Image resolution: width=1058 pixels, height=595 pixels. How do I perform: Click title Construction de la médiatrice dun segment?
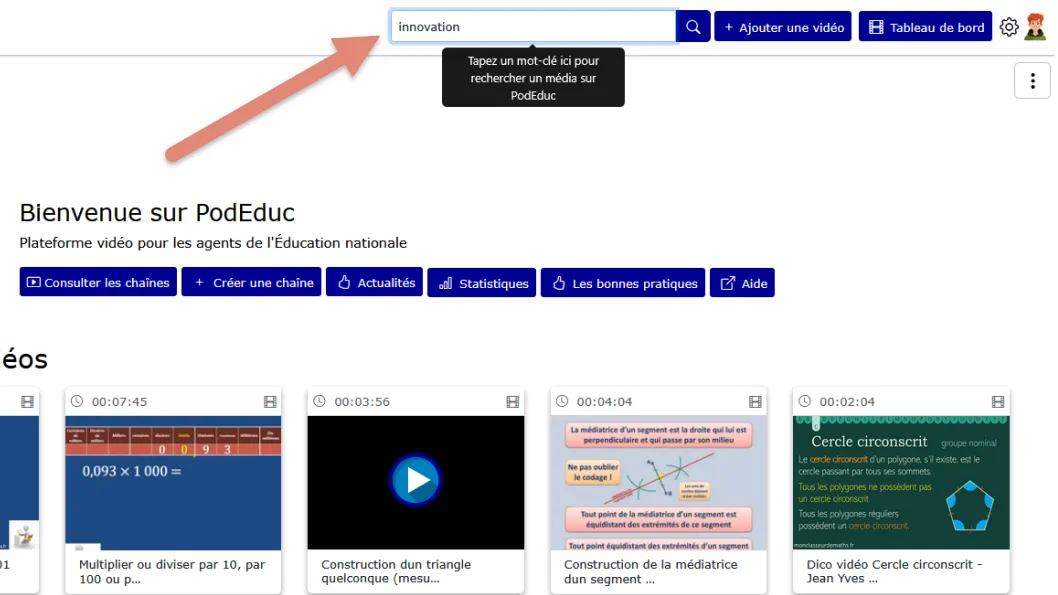(x=650, y=571)
